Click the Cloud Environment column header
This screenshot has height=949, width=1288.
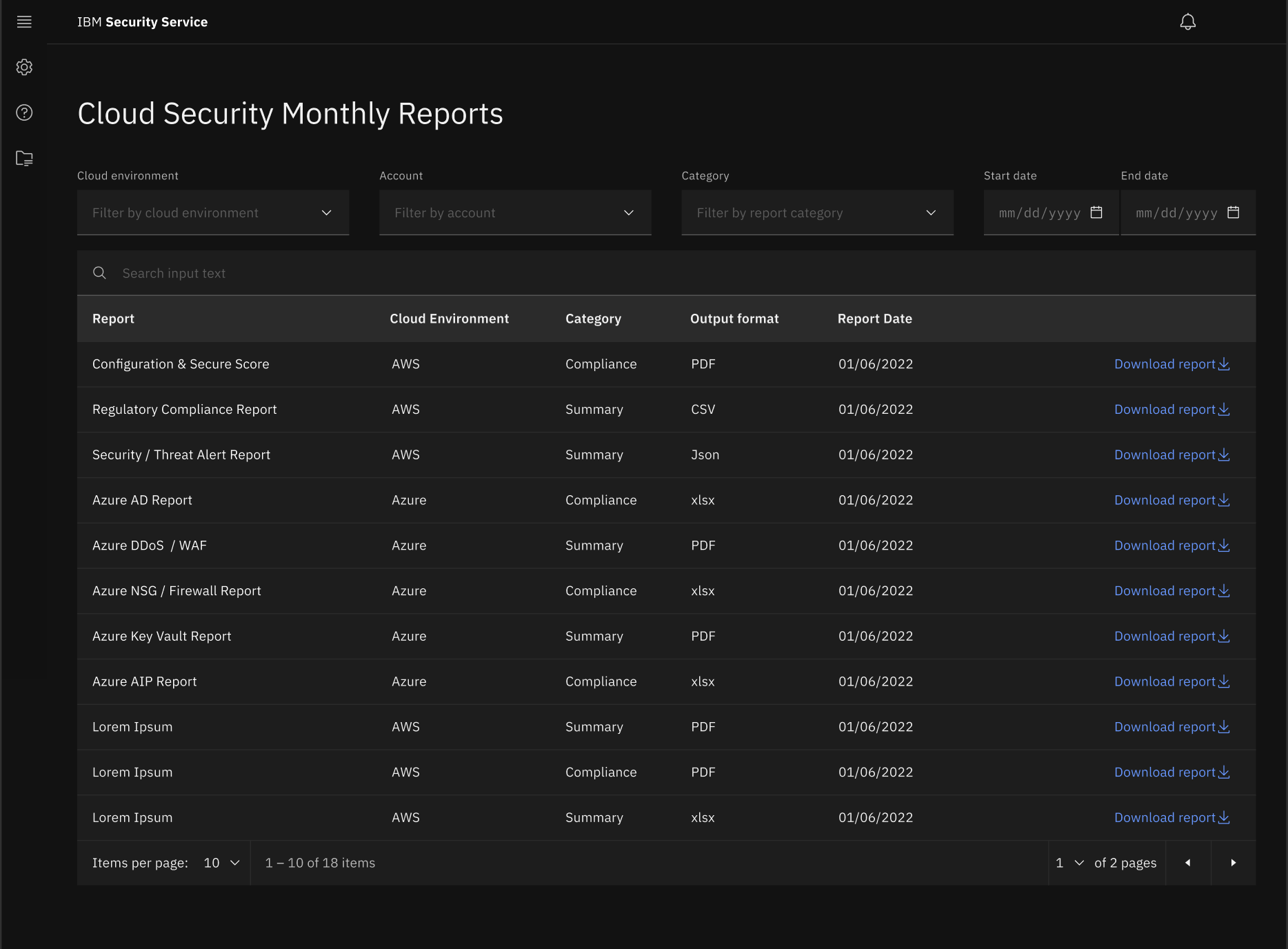[x=449, y=319]
